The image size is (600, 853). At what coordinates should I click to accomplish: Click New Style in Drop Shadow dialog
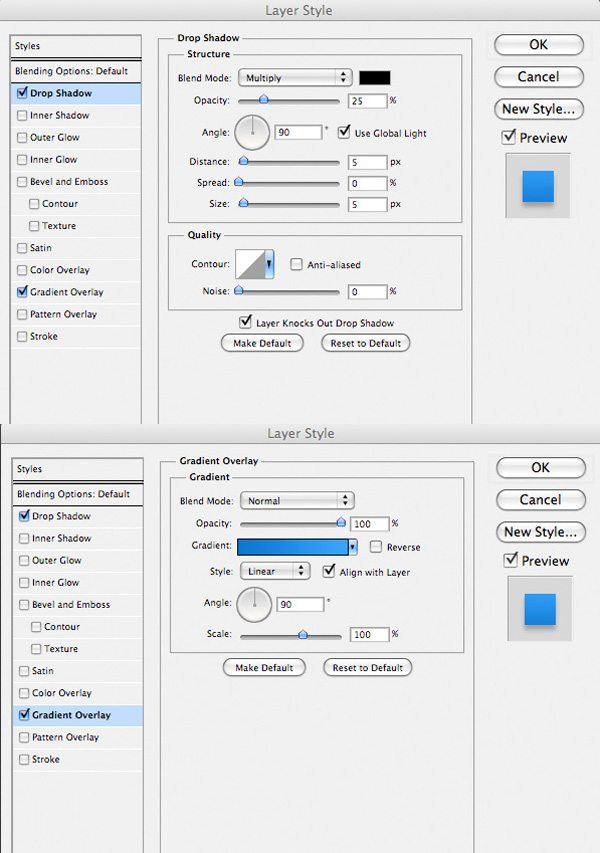(x=539, y=109)
